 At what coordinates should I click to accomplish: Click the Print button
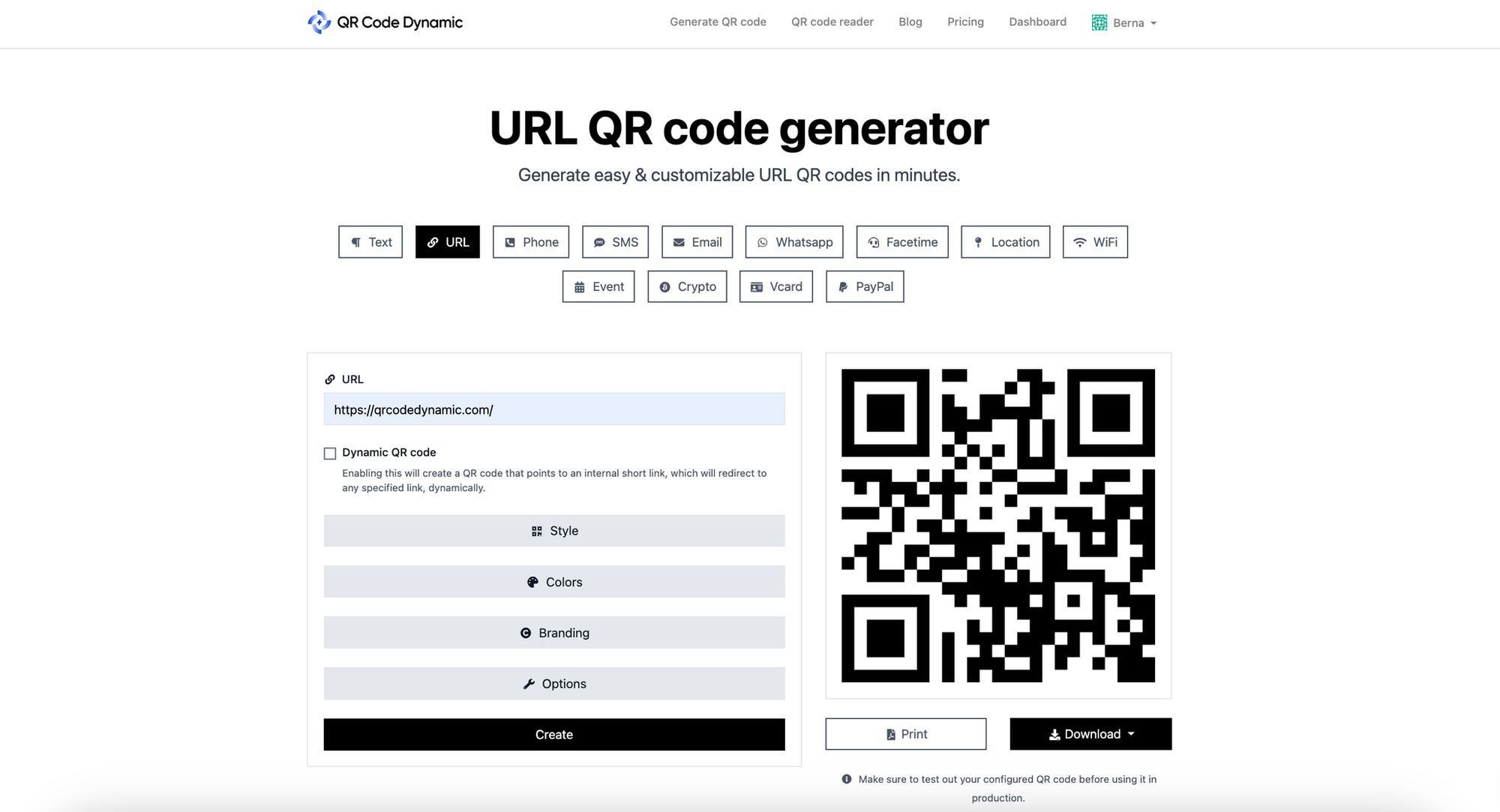(906, 734)
